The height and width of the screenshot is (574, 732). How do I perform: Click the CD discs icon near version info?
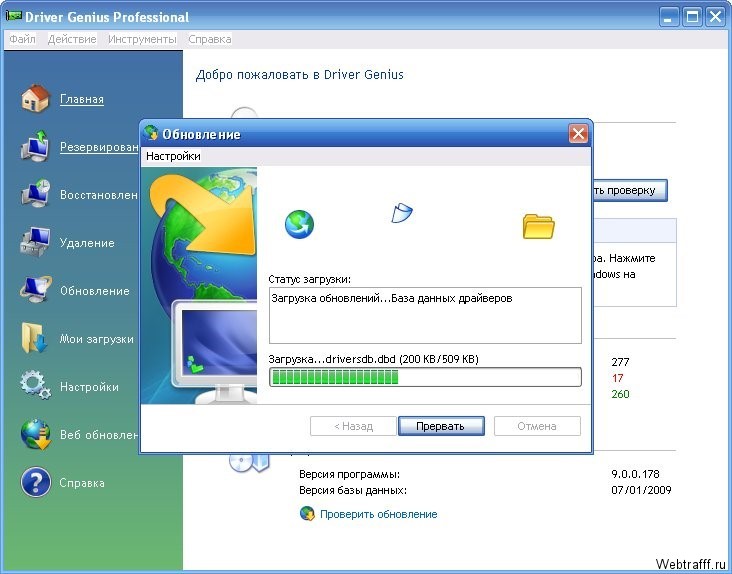(x=250, y=462)
